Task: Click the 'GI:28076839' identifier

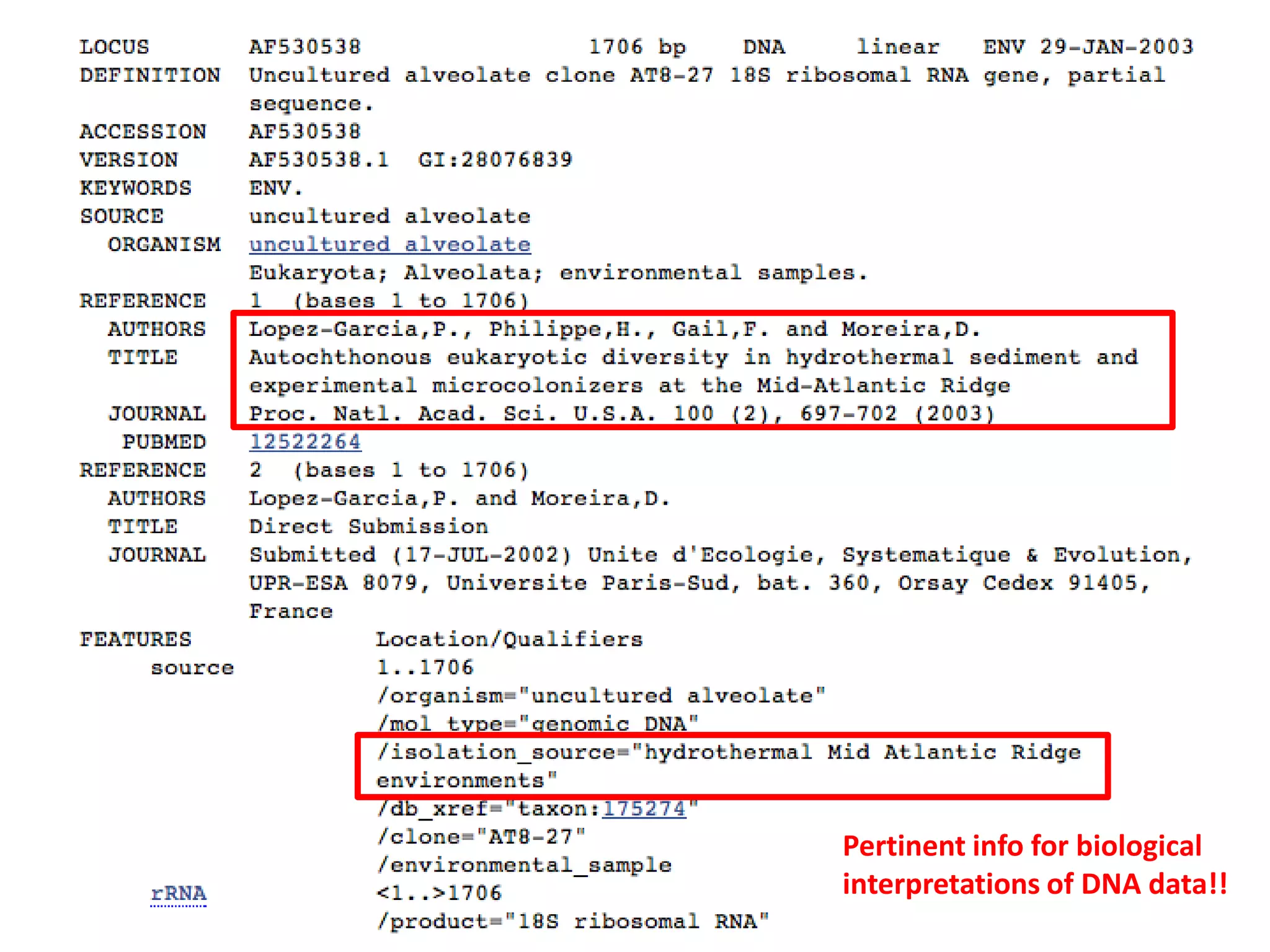Action: 495,160
